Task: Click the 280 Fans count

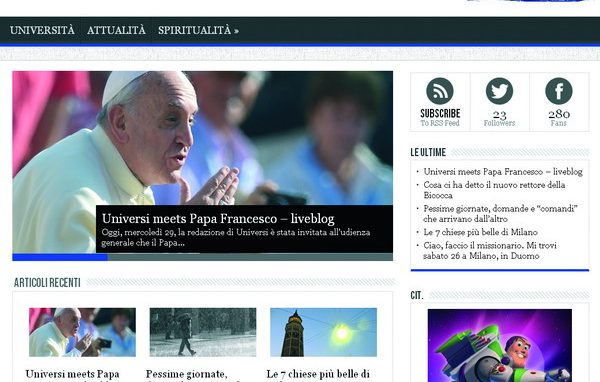Action: point(559,118)
